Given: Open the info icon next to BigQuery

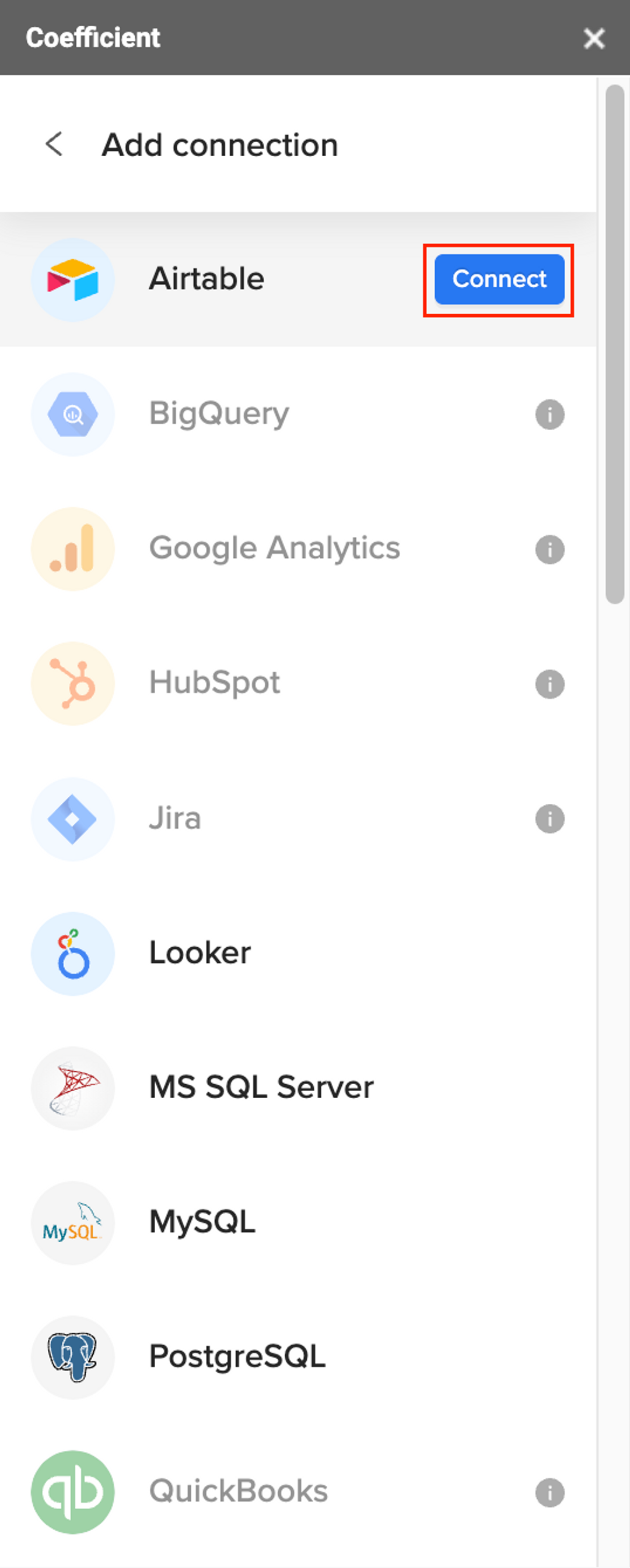Looking at the screenshot, I should pos(549,414).
